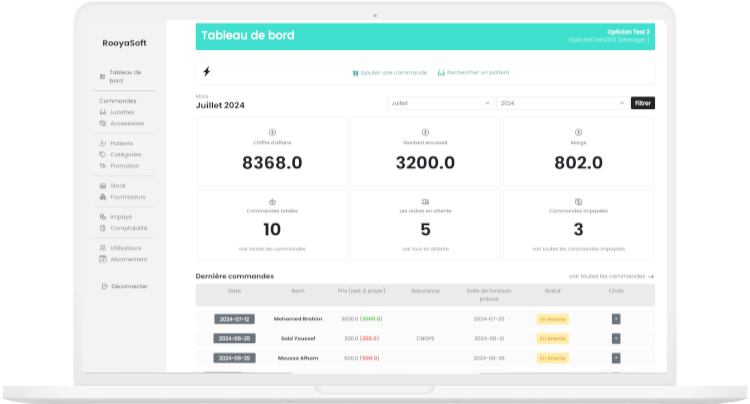Click the glasses icon beside Rechercher un patient

pos(441,73)
